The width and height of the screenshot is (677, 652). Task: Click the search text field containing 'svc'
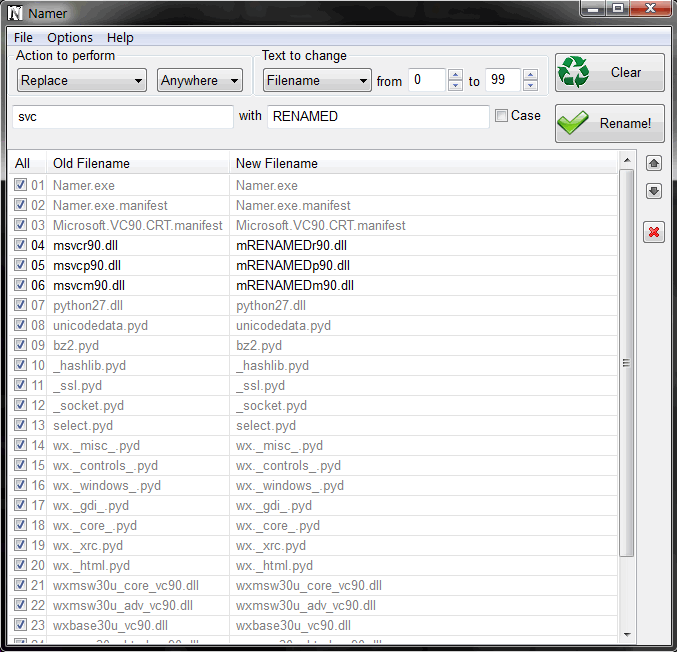(x=123, y=116)
